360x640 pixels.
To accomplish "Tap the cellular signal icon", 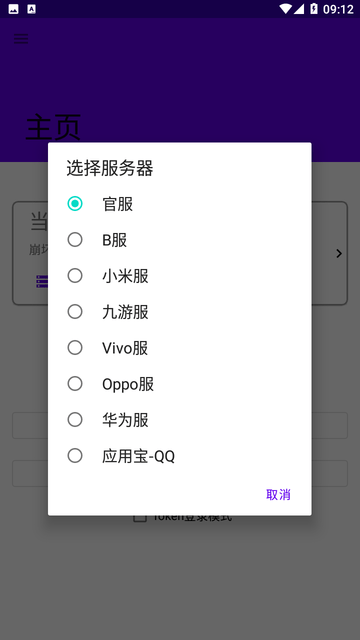I will point(299,9).
